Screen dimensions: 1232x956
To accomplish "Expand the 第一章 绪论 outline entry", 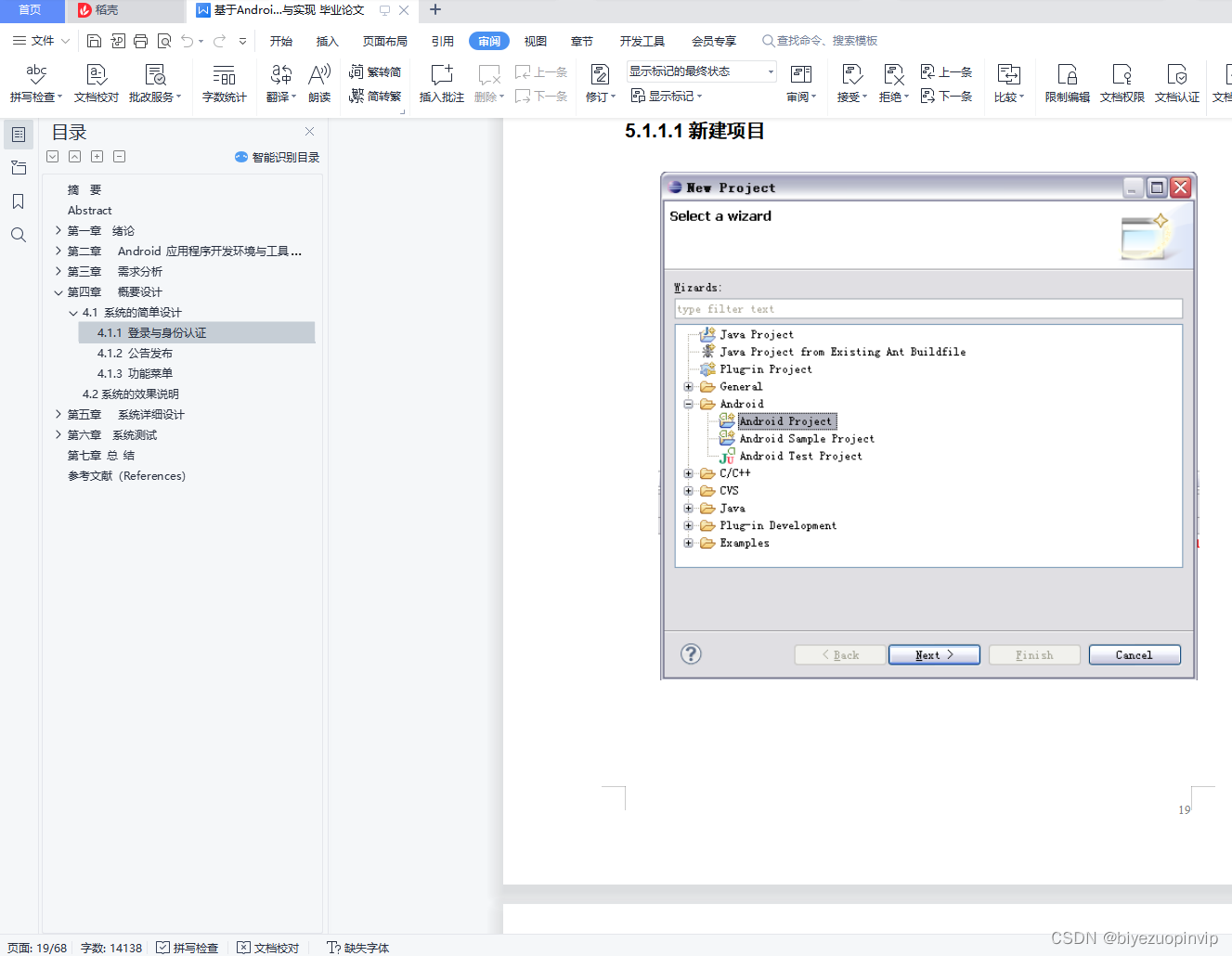I will coord(58,230).
